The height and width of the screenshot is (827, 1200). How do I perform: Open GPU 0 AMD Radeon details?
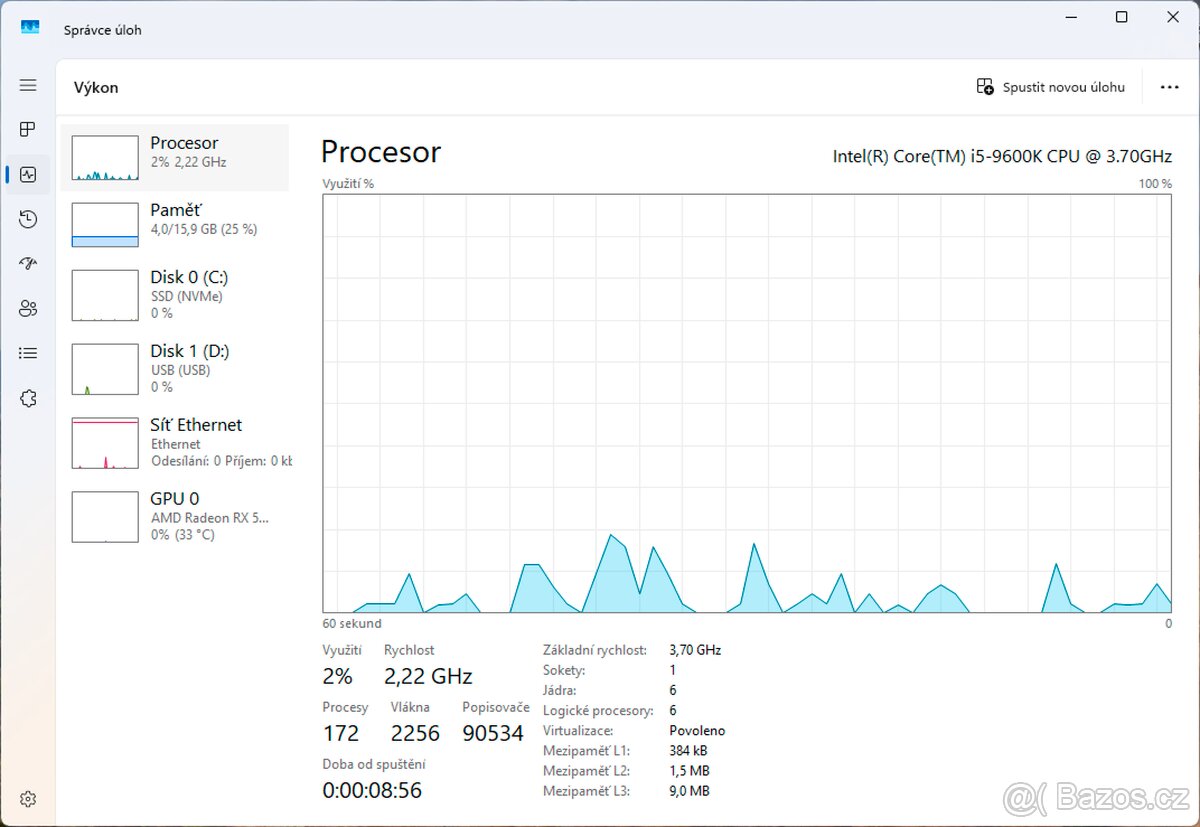175,516
